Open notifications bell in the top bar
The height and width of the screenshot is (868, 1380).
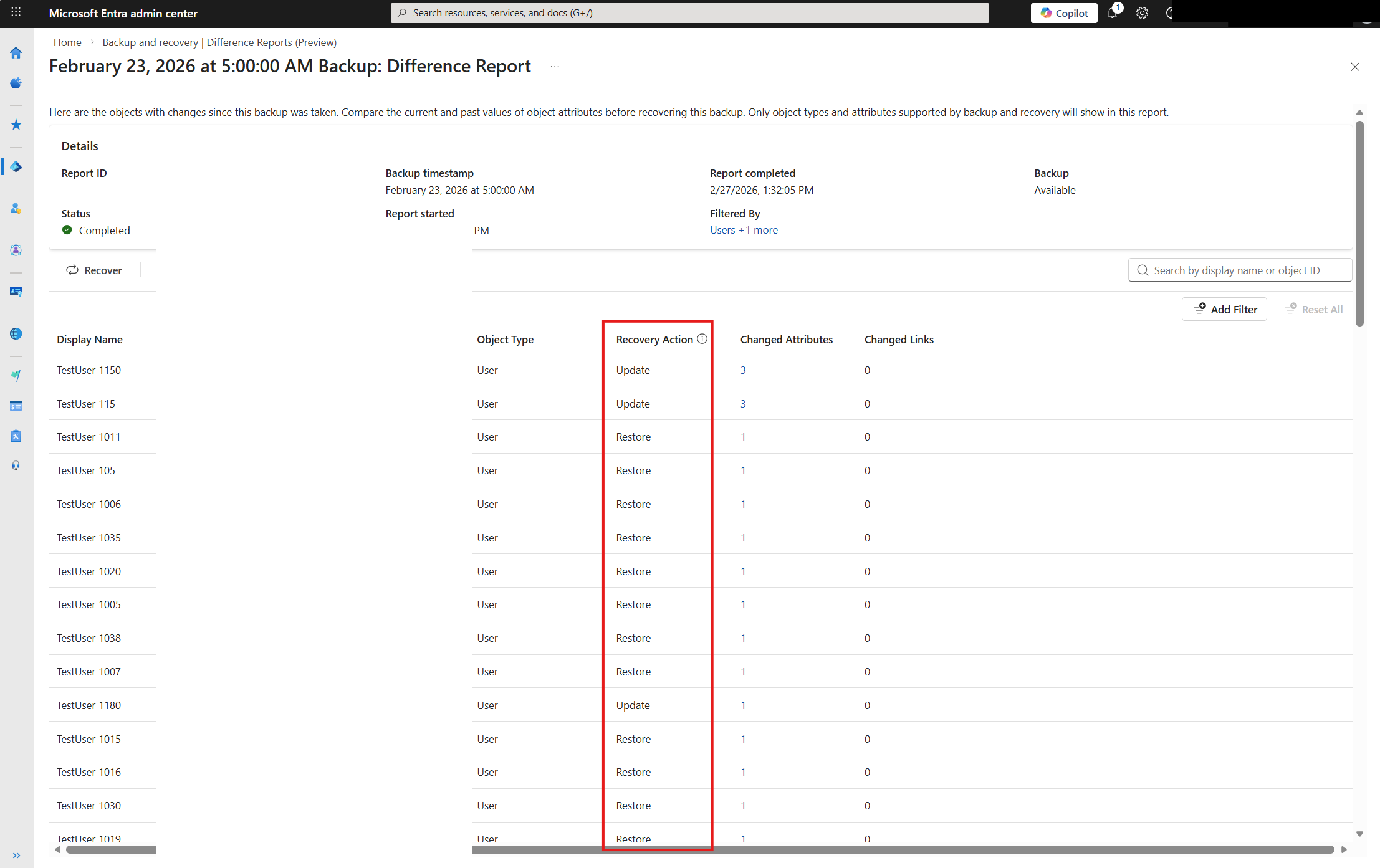[1113, 12]
